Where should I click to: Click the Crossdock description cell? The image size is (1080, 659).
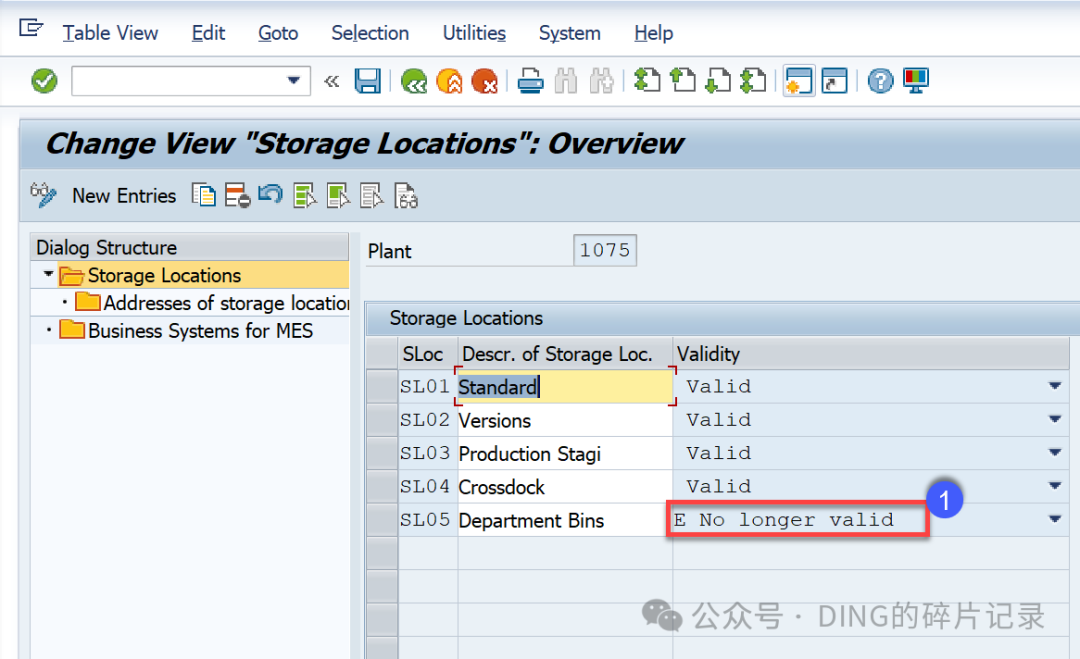click(x=565, y=487)
